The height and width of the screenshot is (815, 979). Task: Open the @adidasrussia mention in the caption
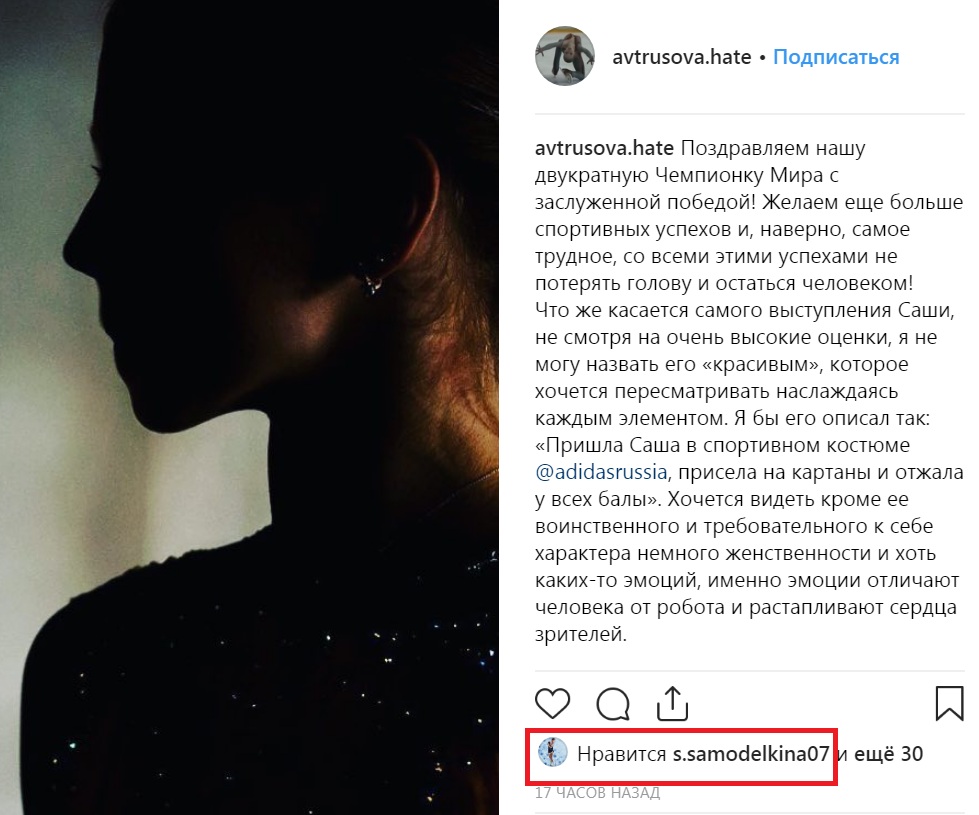[x=601, y=472]
